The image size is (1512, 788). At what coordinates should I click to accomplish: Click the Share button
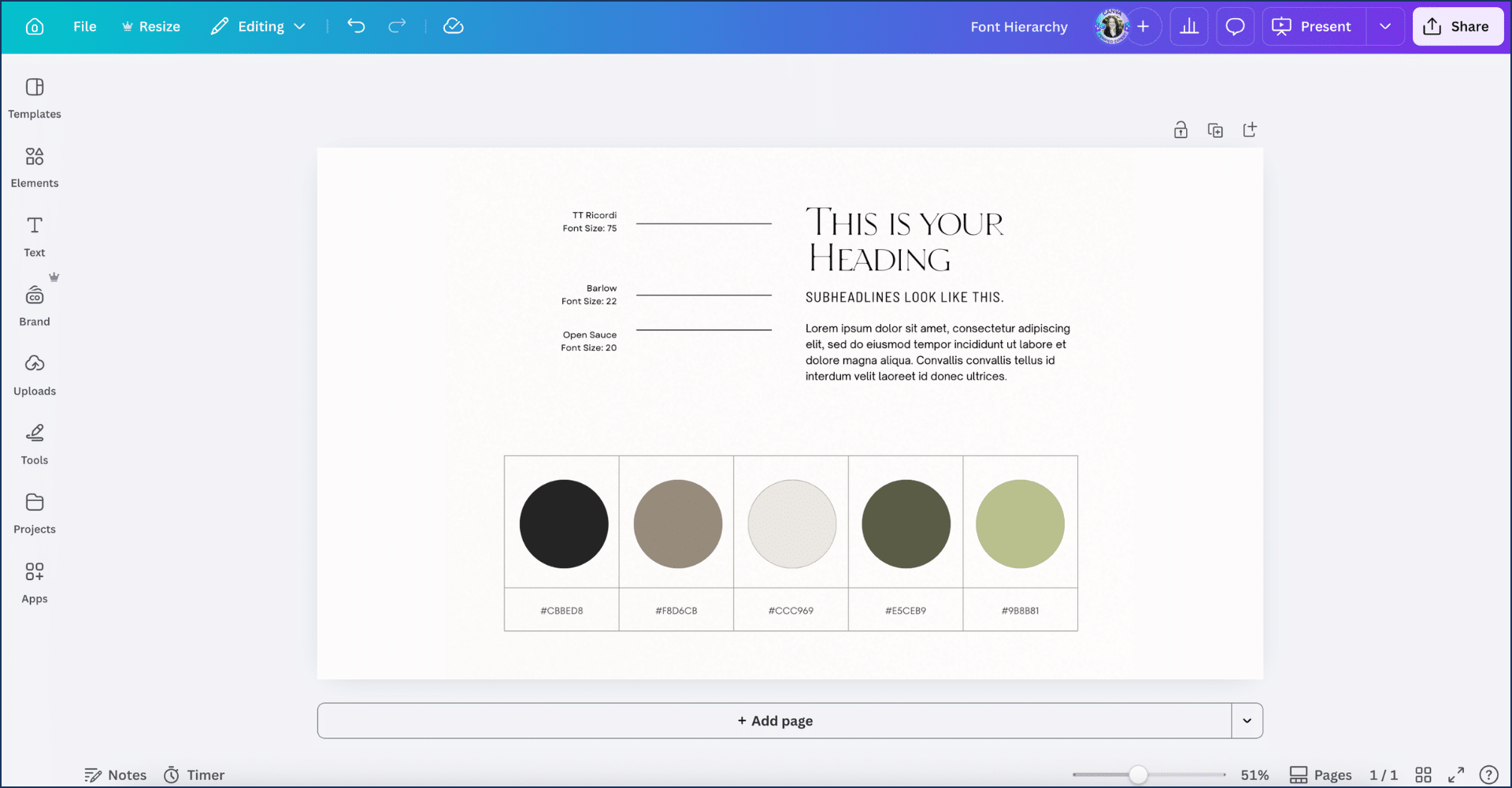pos(1458,27)
